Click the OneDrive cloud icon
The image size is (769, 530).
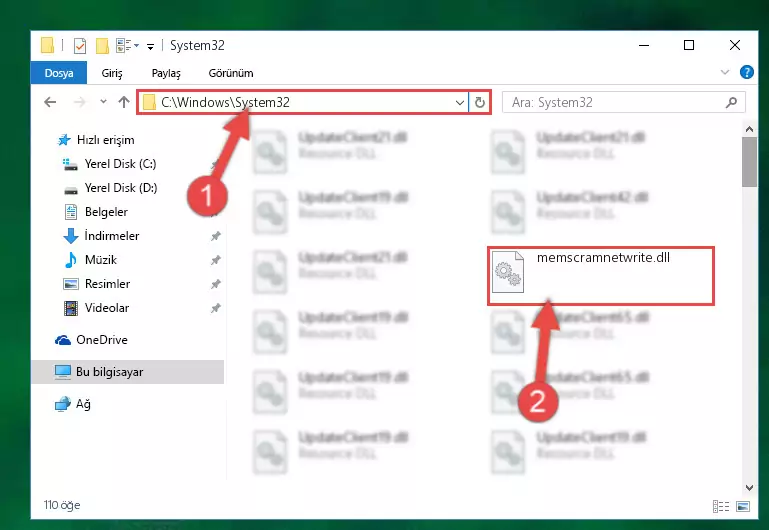pos(62,340)
